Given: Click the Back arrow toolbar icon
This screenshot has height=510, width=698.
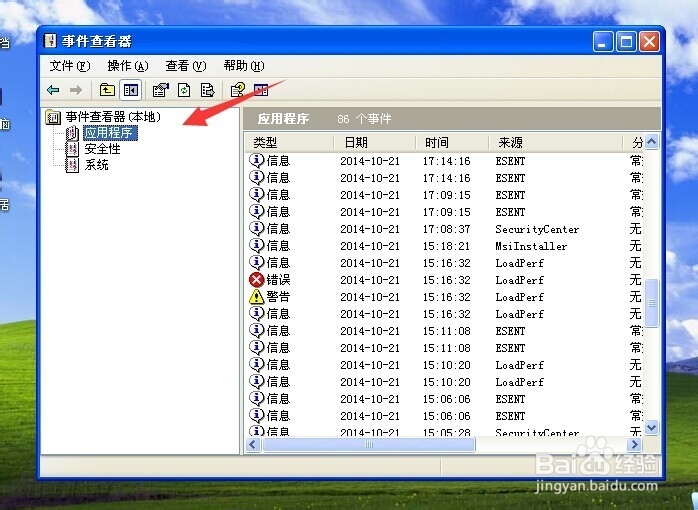Looking at the screenshot, I should click(x=53, y=90).
